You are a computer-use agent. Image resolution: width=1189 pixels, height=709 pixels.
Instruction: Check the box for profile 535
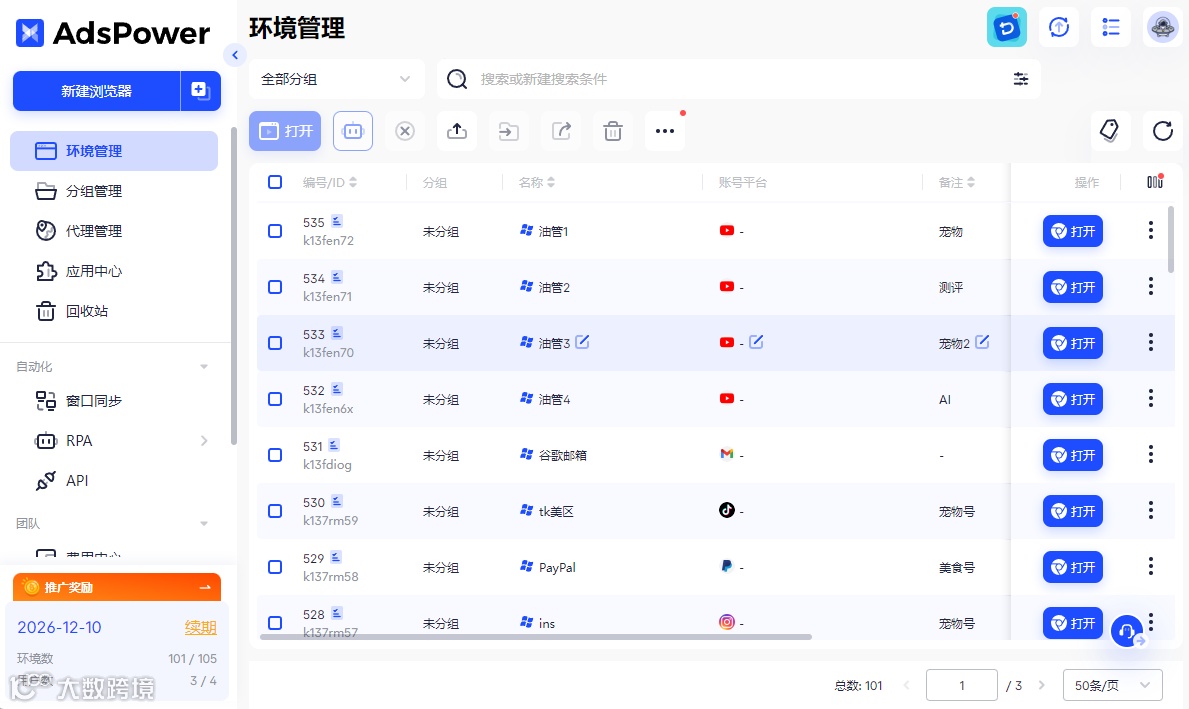pos(275,231)
